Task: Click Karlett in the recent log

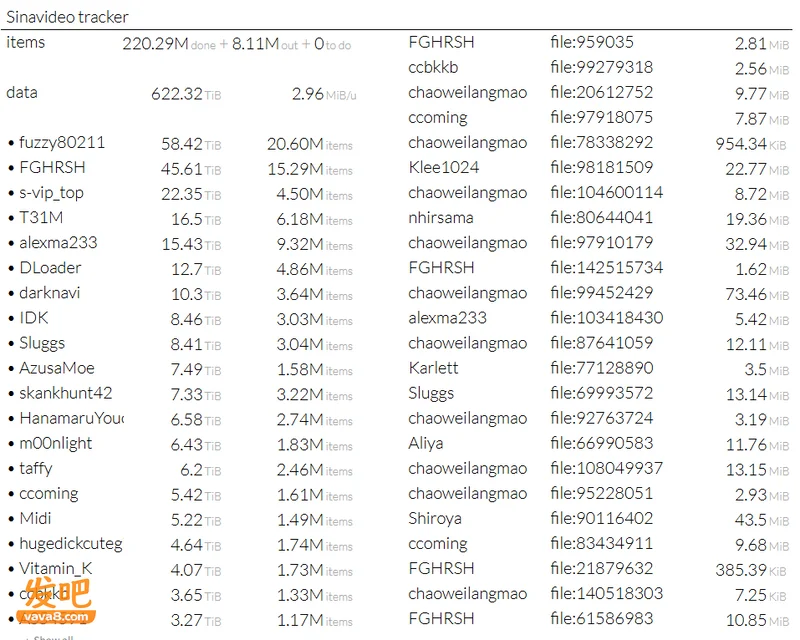Action: 433,368
